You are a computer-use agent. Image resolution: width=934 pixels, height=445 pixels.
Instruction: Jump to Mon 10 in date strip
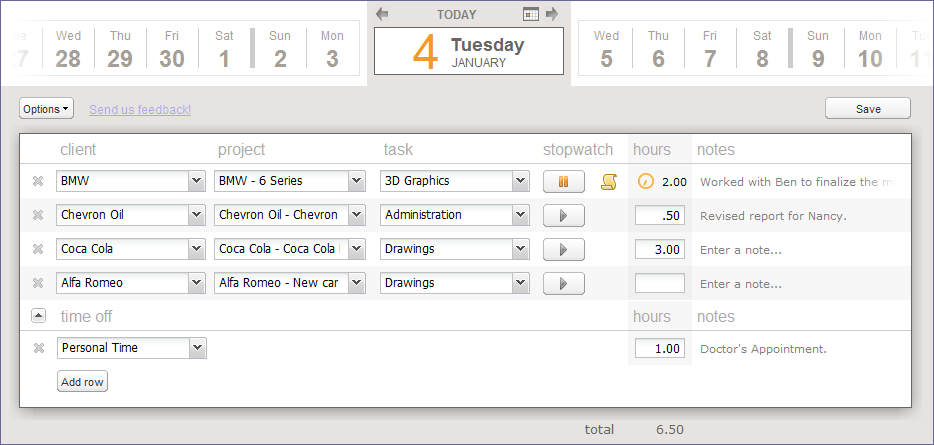tap(870, 49)
